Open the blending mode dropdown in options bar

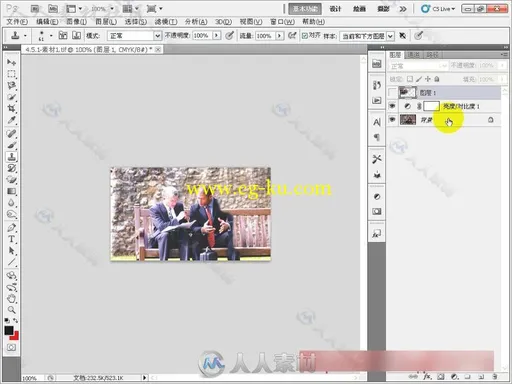[x=134, y=35]
